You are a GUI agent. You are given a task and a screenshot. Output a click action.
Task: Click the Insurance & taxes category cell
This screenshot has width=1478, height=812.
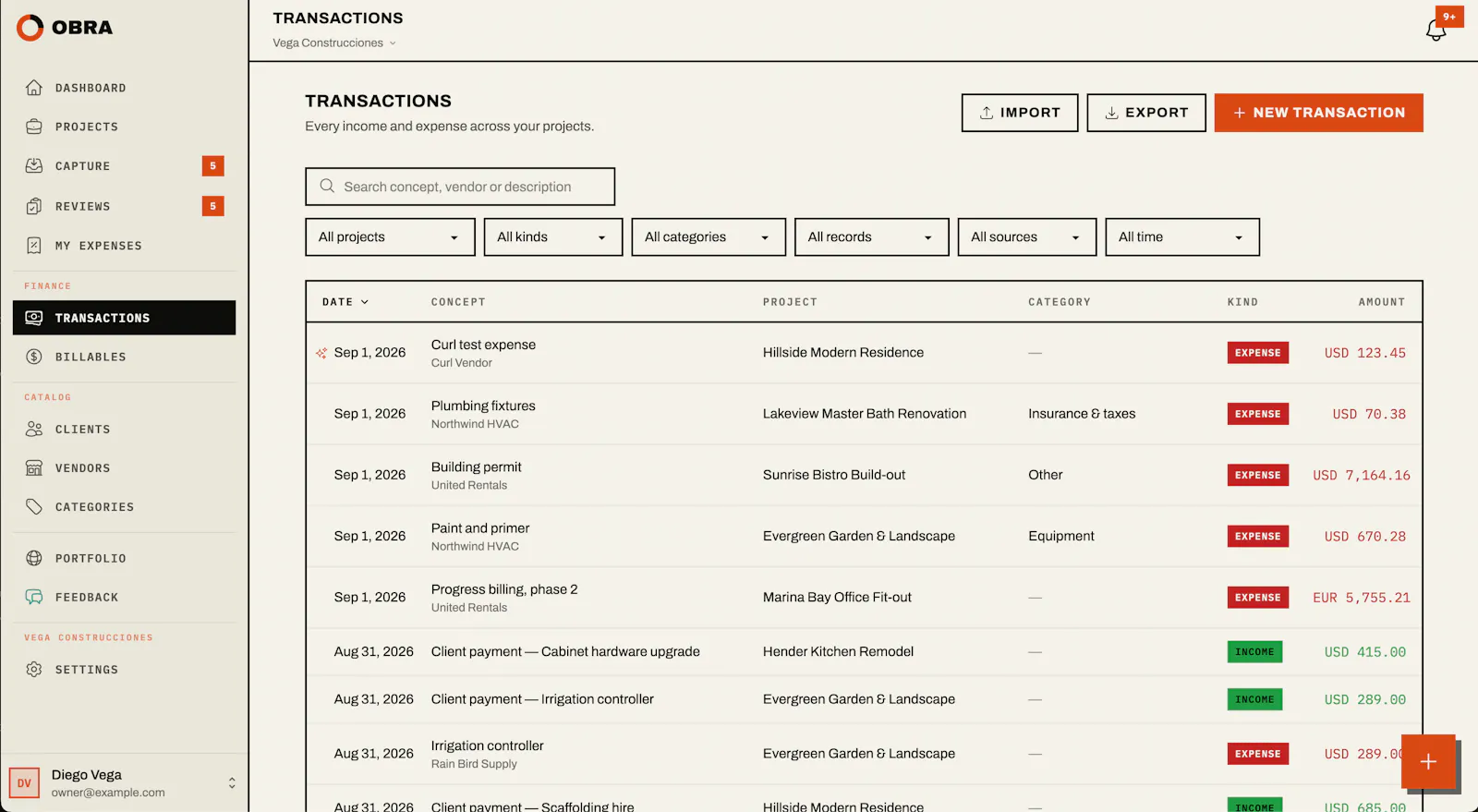pyautogui.click(x=1082, y=414)
